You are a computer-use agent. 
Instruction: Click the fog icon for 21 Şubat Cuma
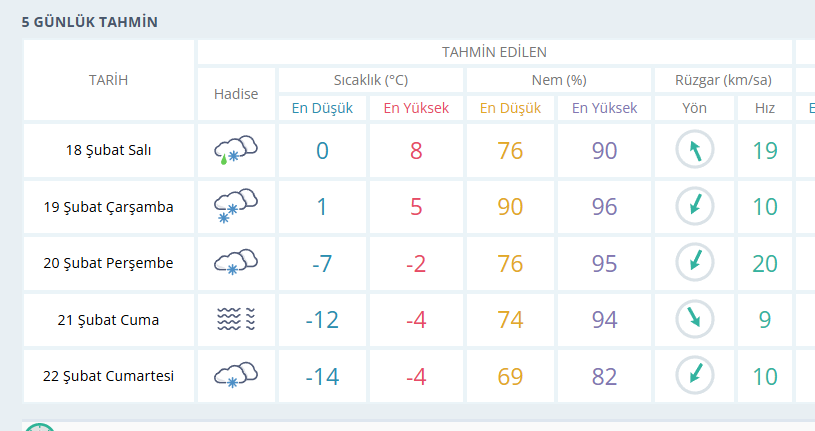(x=236, y=319)
